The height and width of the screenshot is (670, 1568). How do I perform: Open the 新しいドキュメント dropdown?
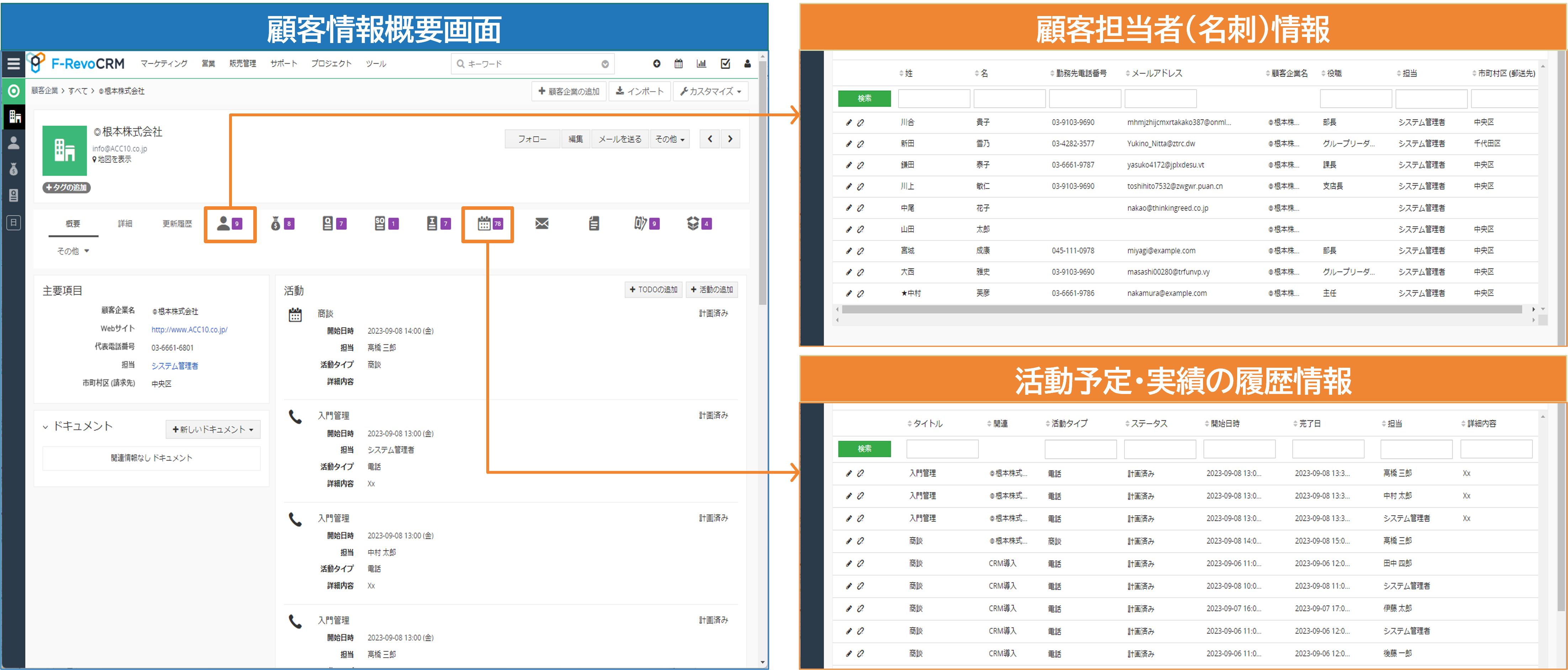click(x=213, y=430)
